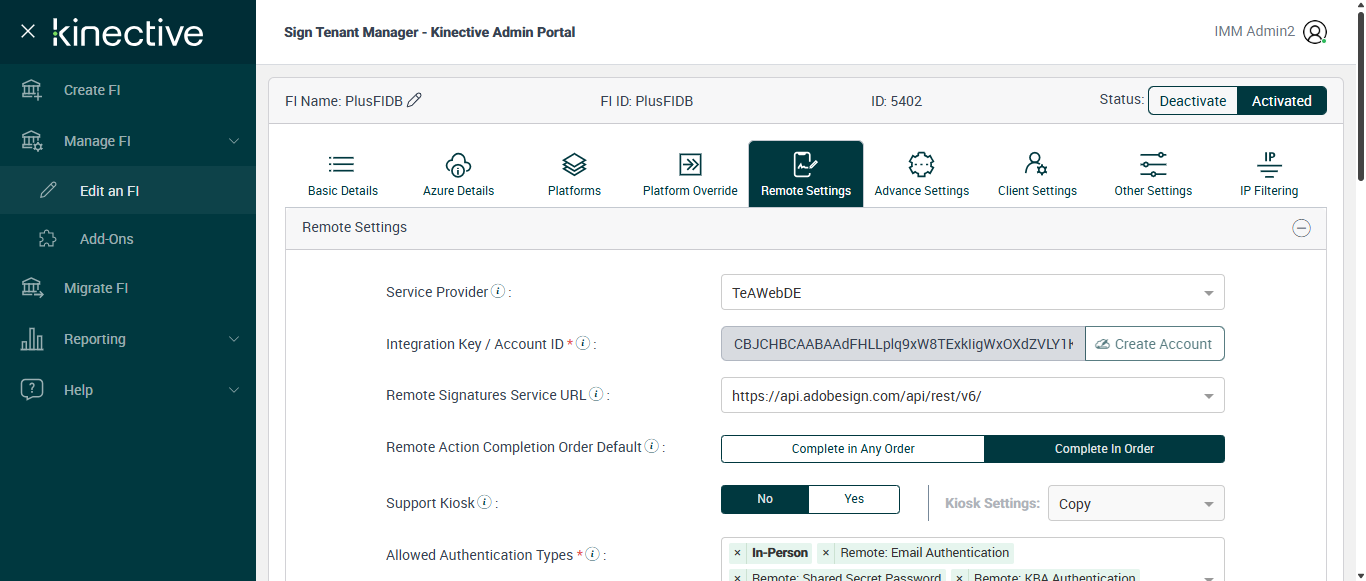The height and width of the screenshot is (581, 1366).
Task: Open the Service Provider dropdown
Action: click(x=972, y=293)
